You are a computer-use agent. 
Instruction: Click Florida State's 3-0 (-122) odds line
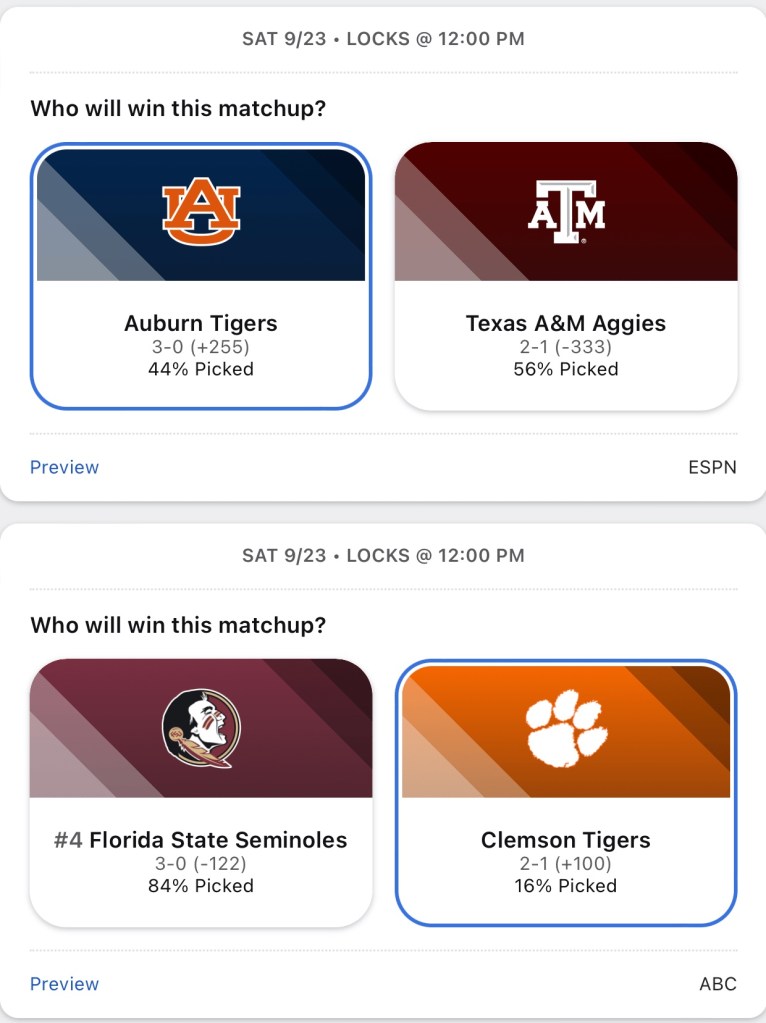[201, 863]
